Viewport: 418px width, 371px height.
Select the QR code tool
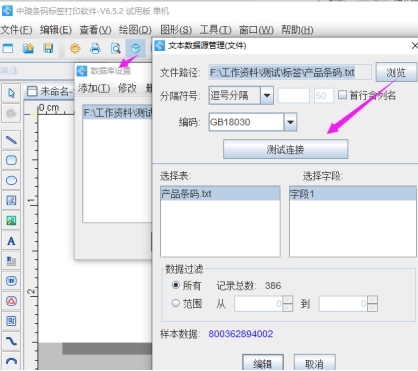pyautogui.click(x=11, y=321)
